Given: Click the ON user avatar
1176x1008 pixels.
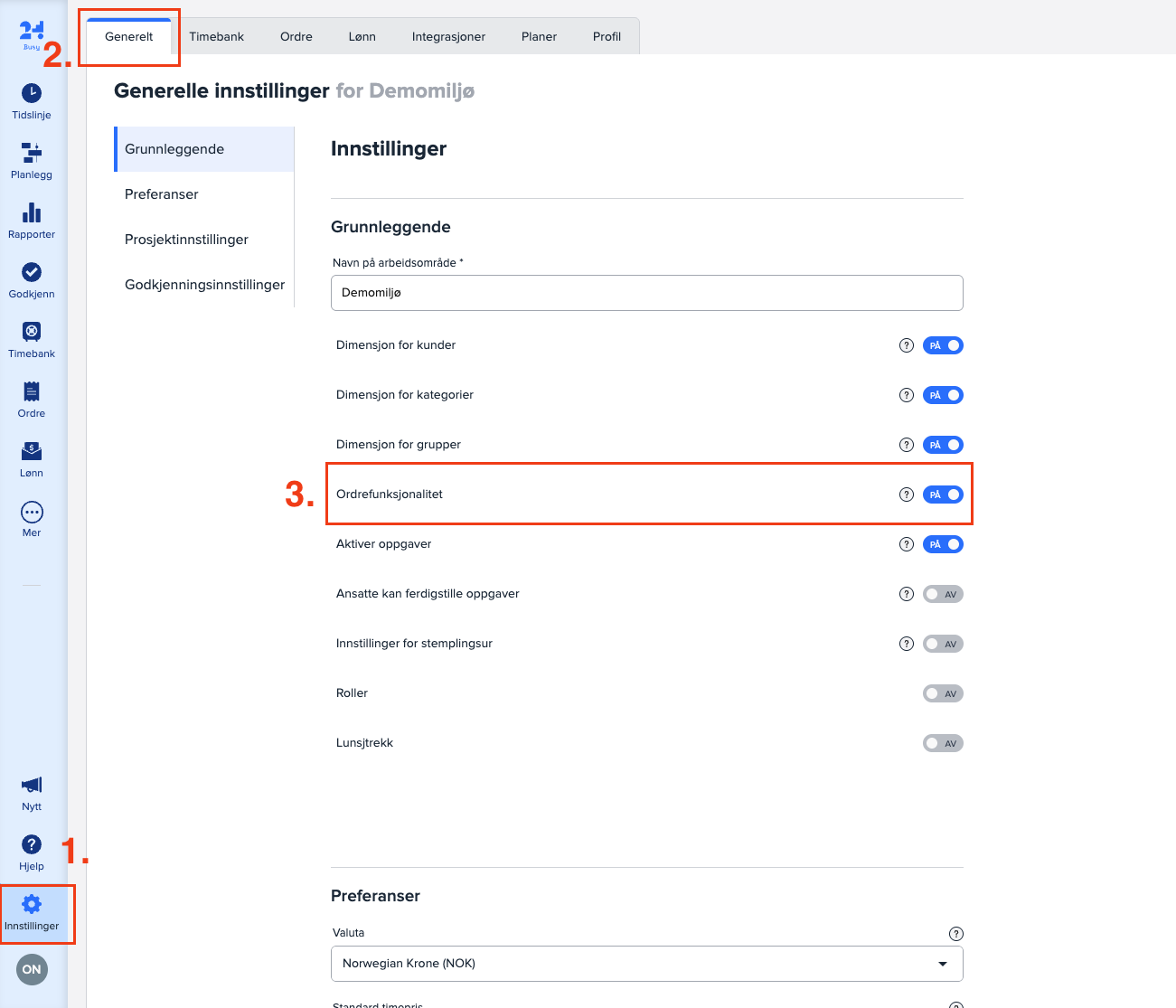Looking at the screenshot, I should pos(32,969).
